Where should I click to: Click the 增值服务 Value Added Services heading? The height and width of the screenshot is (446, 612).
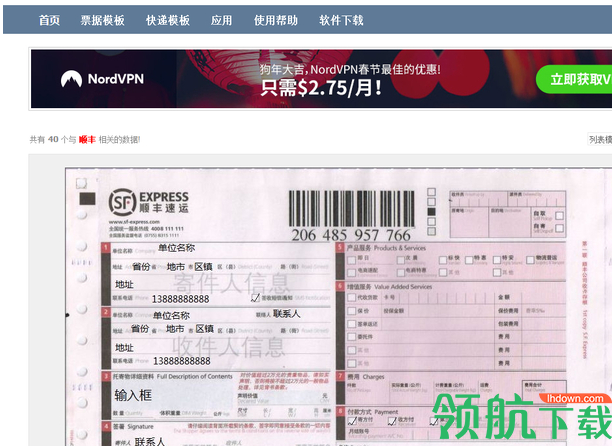point(389,286)
